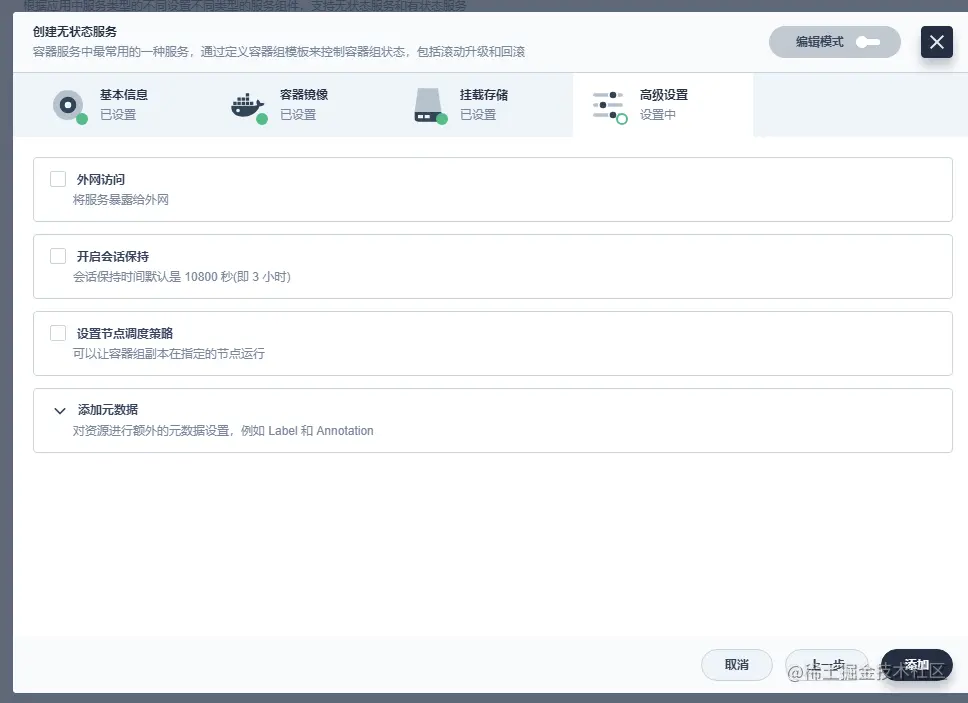Enable the 外网访问 checkbox
The image size is (968, 703).
(58, 179)
